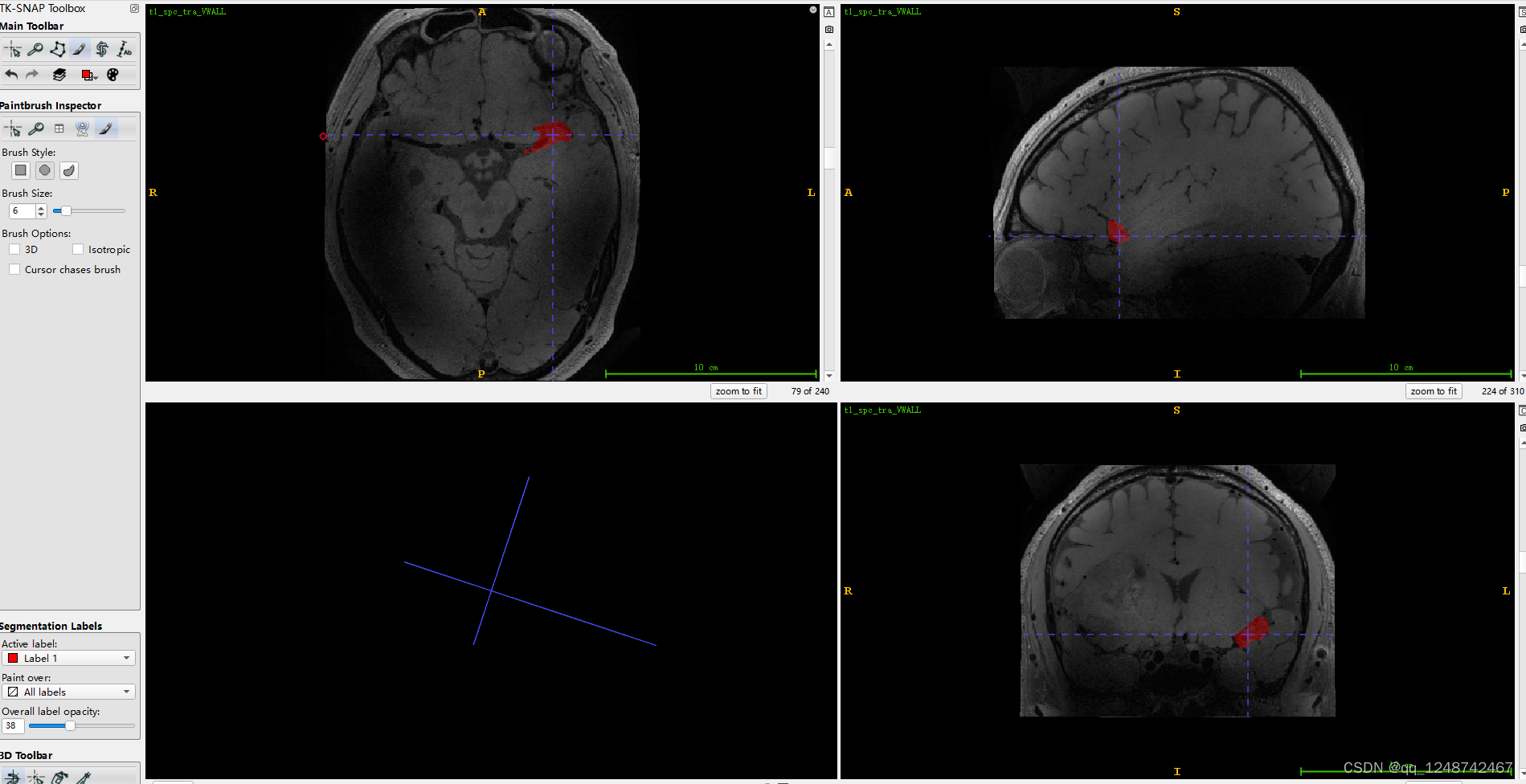Image resolution: width=1526 pixels, height=784 pixels.
Task: Select the Paintbrush tool in Main Toolbar
Action: [80, 50]
